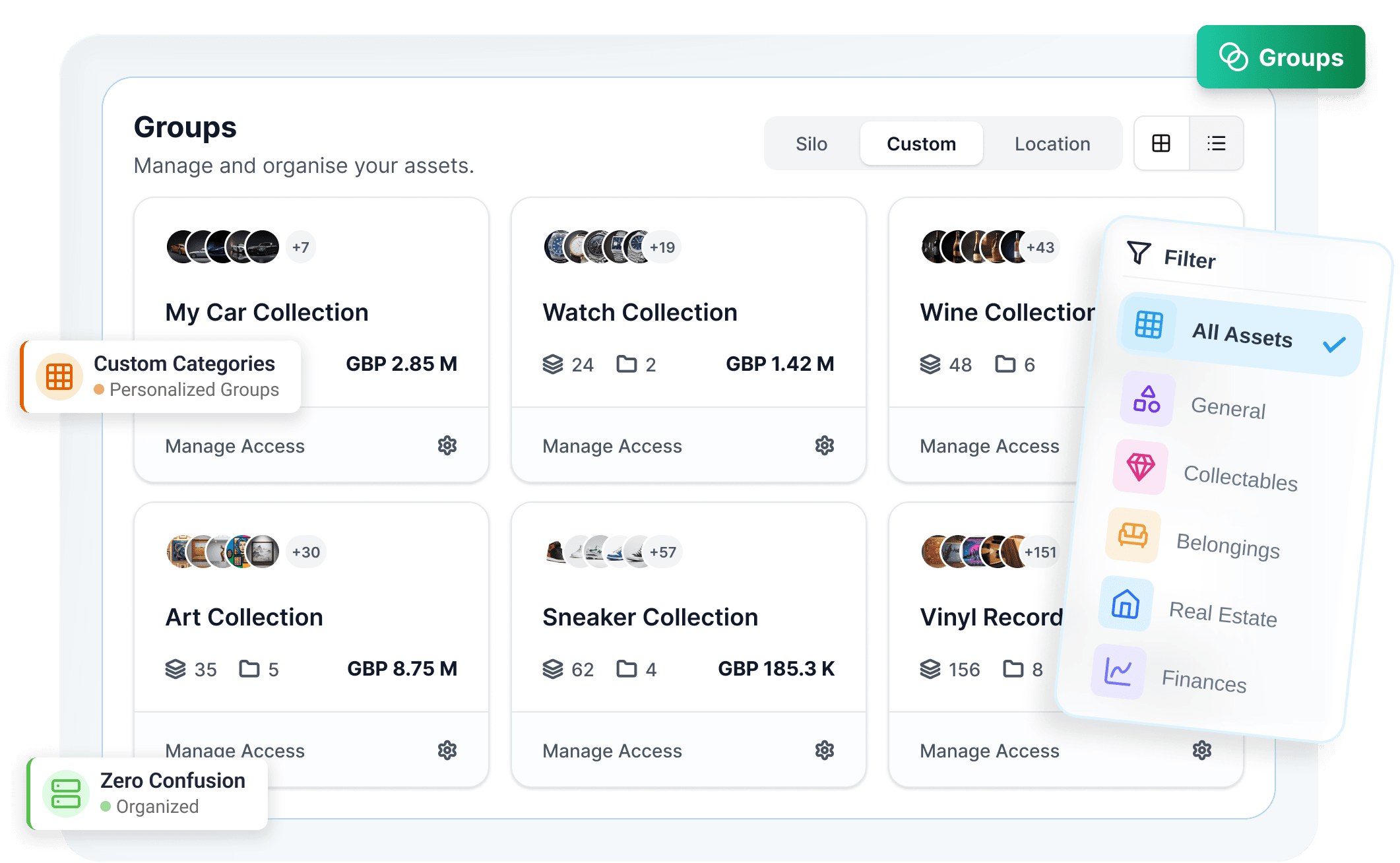Open settings gear for Watch Collection

(825, 445)
